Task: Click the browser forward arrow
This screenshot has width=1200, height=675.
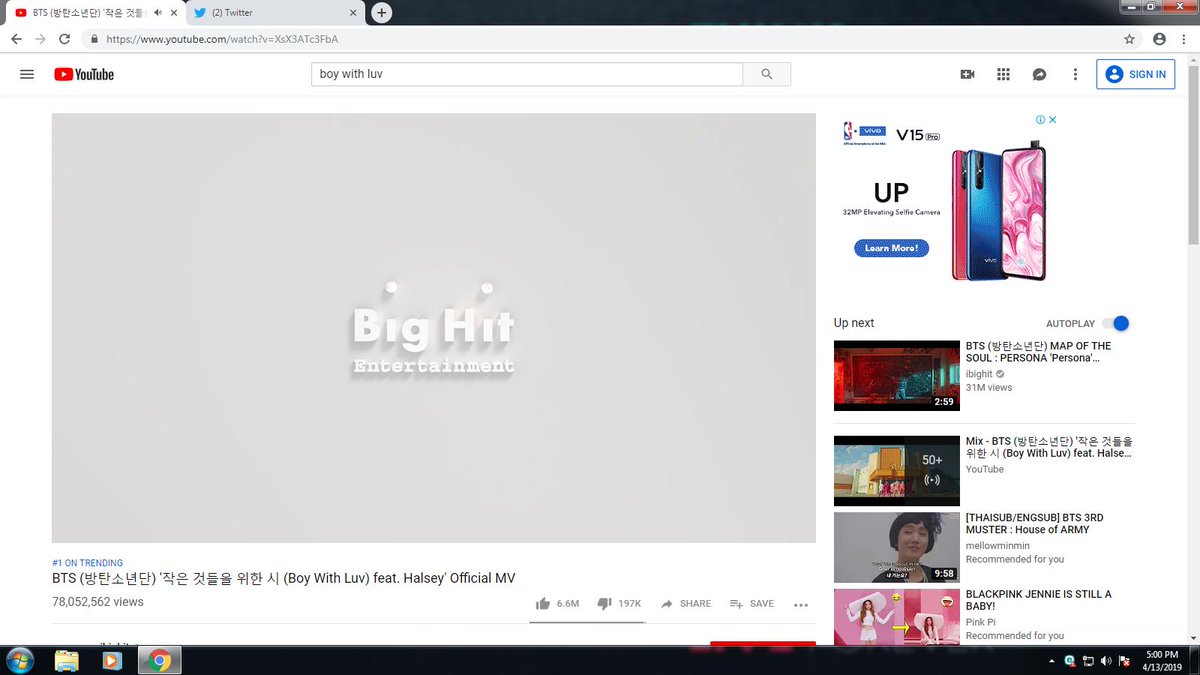Action: pyautogui.click(x=40, y=39)
